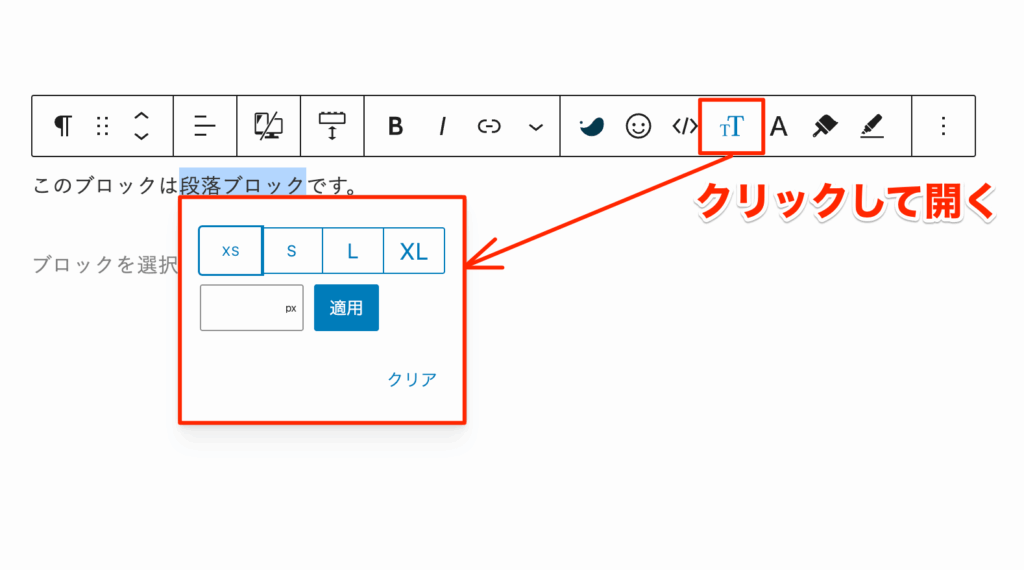Select the XS font size
The height and width of the screenshot is (570, 1024).
pos(231,251)
